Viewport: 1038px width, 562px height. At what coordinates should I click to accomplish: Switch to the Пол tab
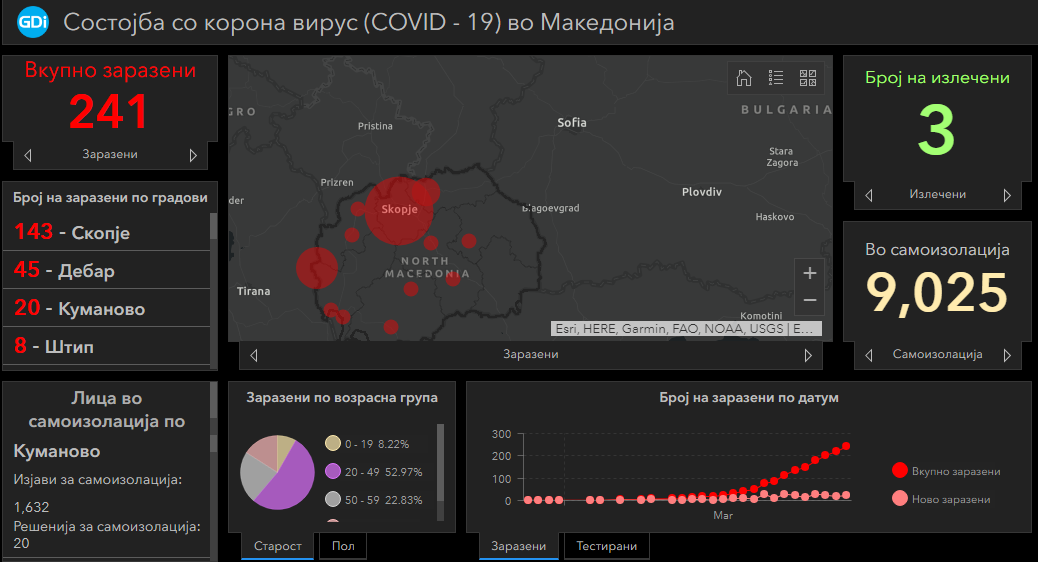tap(343, 546)
